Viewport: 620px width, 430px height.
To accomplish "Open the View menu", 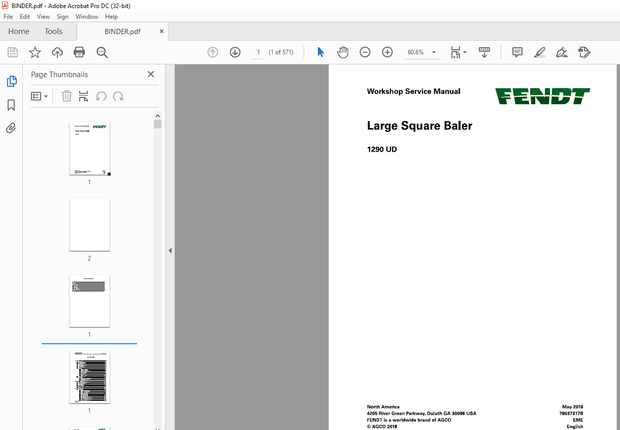I will [x=43, y=17].
